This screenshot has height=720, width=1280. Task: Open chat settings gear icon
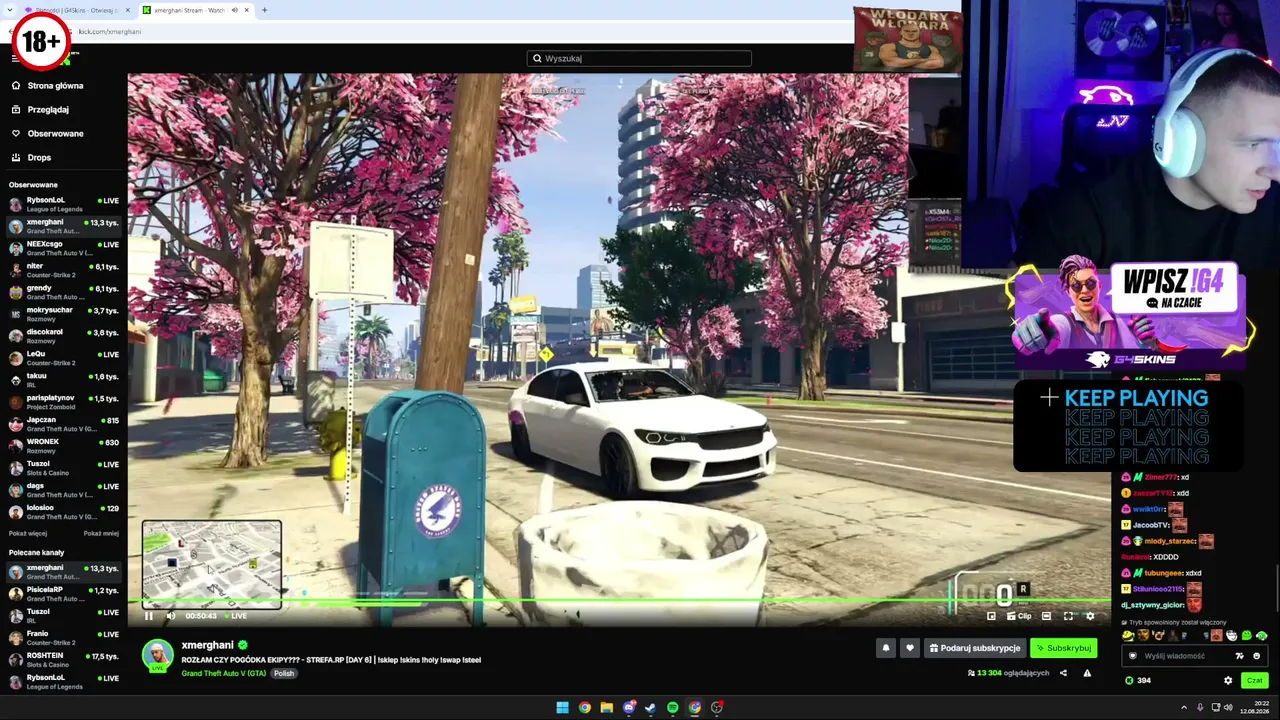click(1228, 681)
